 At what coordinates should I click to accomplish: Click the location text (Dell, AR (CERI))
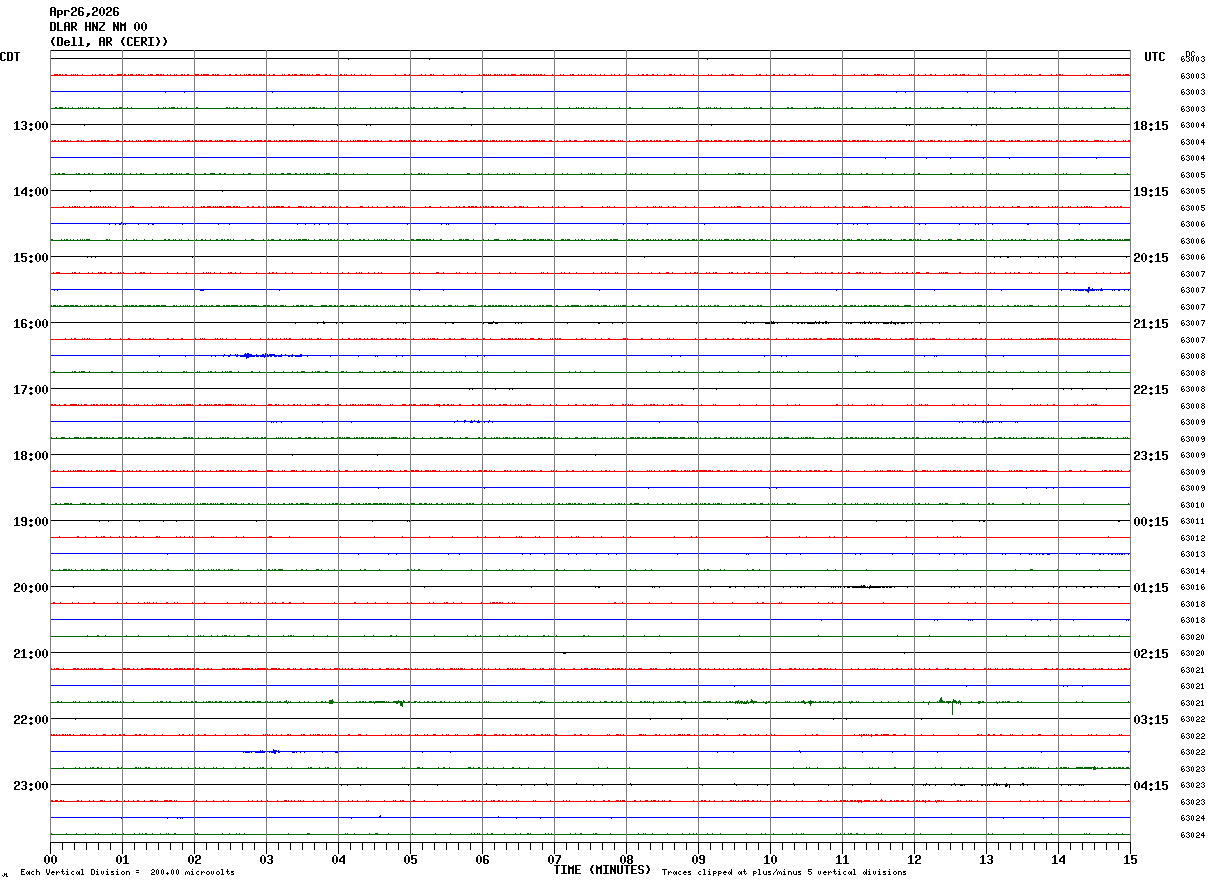(x=109, y=42)
